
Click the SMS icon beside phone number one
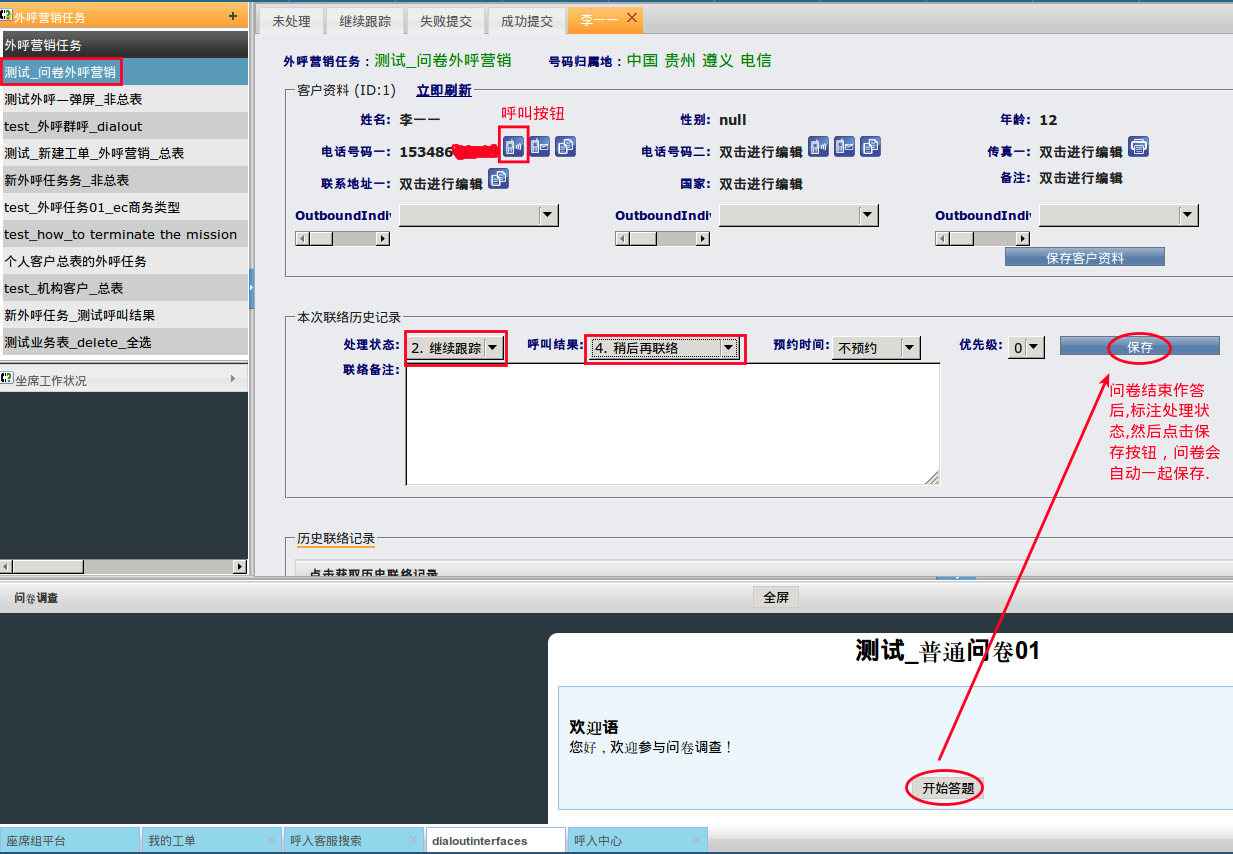click(540, 148)
